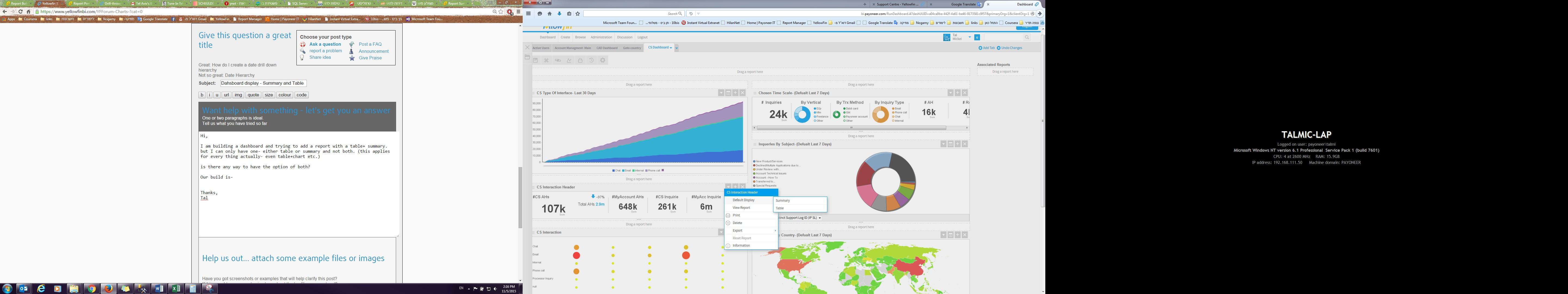Click the Post a FAQ link
The width and height of the screenshot is (1568, 294).
pos(370,44)
